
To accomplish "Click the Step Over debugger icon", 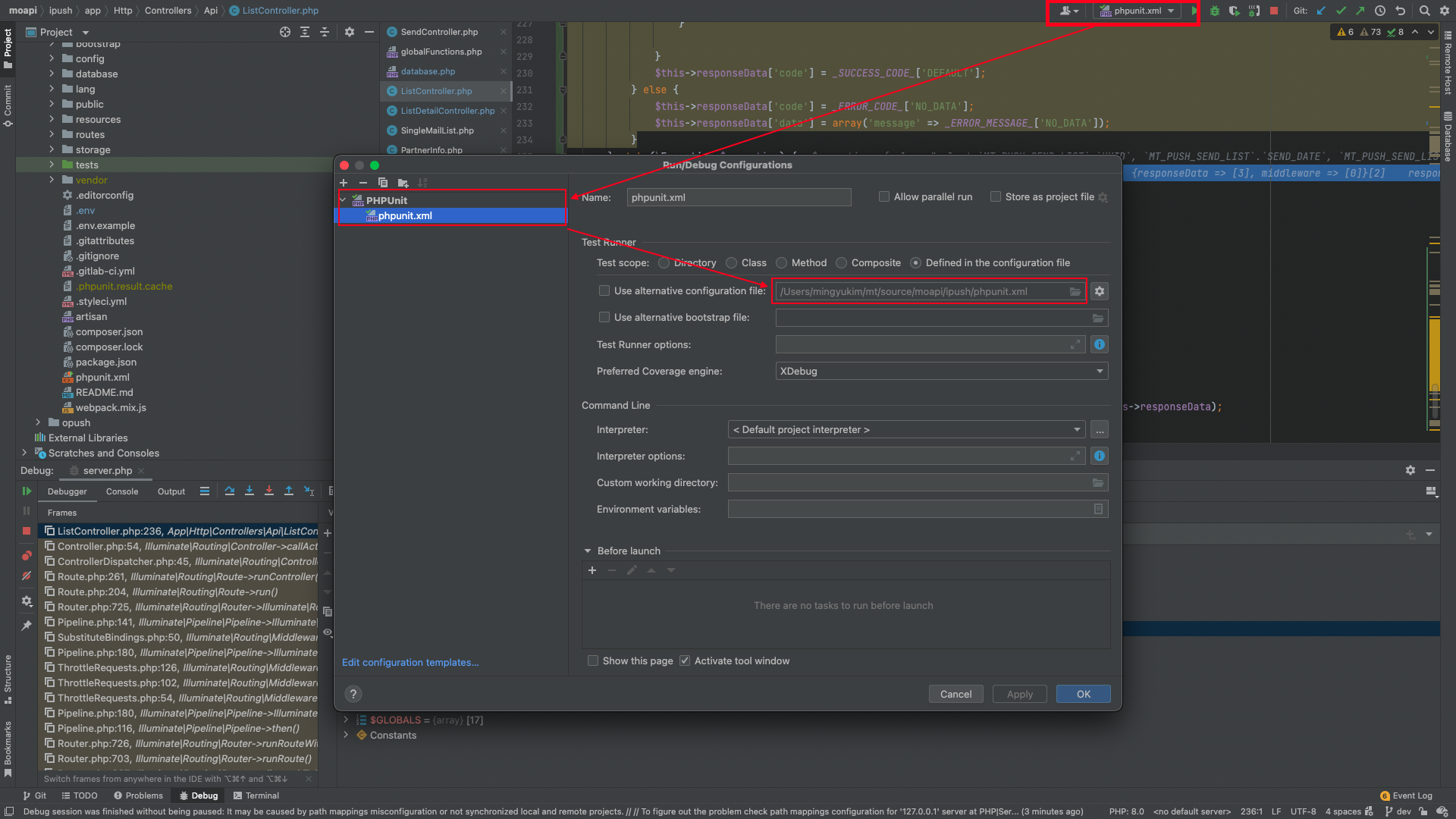I will [x=230, y=491].
